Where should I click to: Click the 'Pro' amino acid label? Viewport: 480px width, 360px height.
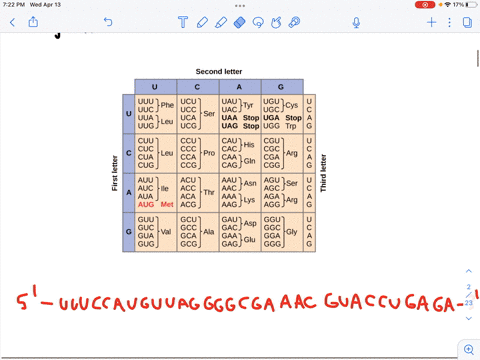pyautogui.click(x=209, y=153)
